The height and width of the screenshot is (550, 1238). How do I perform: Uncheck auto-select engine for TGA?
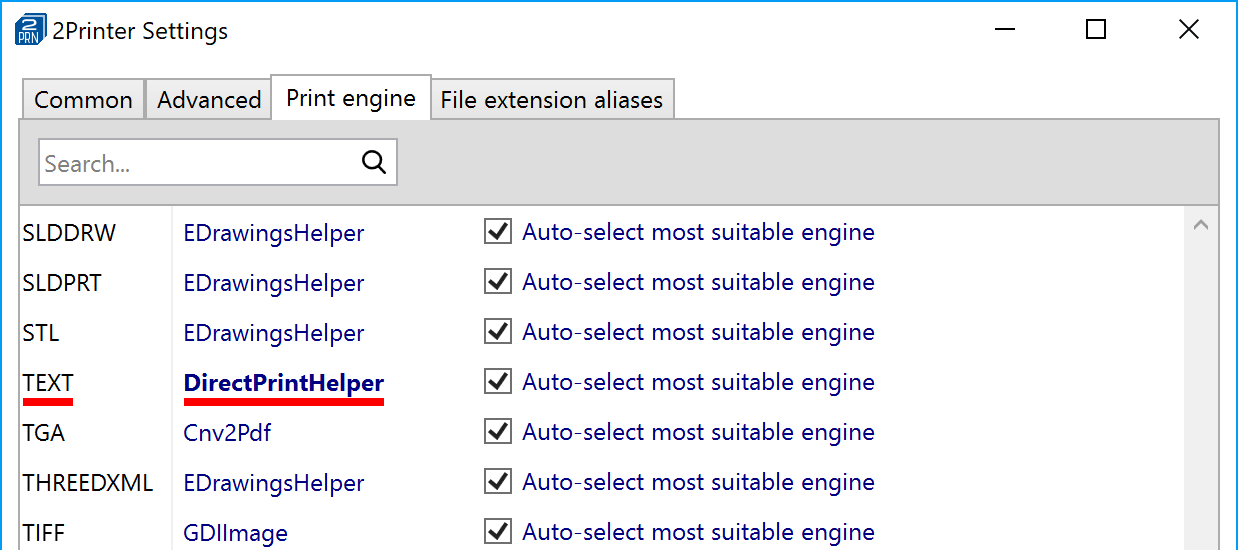click(498, 432)
